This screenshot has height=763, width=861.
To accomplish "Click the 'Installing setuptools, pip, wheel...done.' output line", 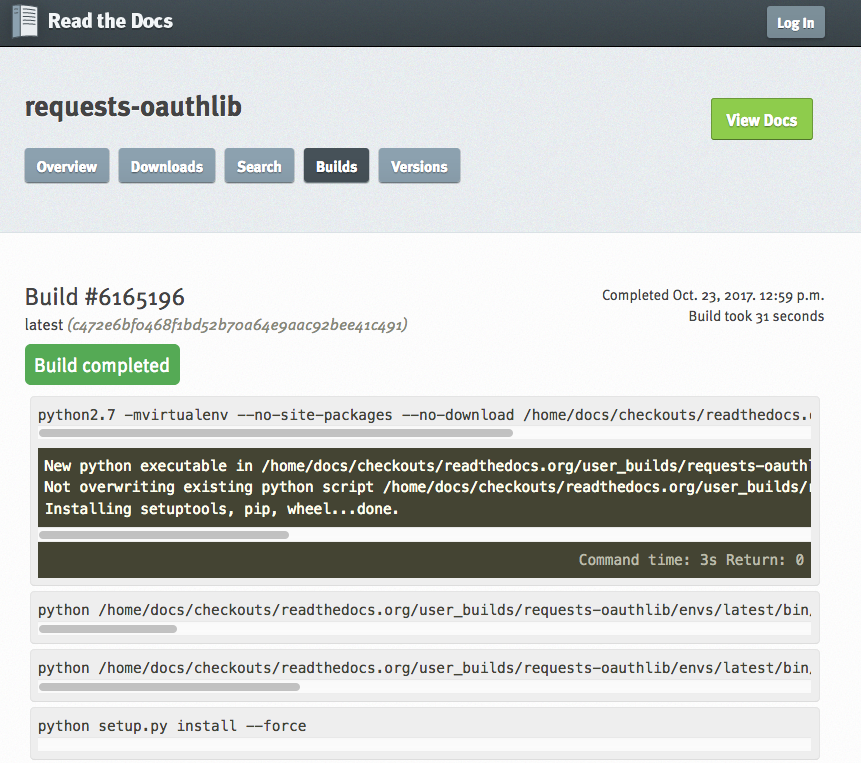I will [x=221, y=509].
